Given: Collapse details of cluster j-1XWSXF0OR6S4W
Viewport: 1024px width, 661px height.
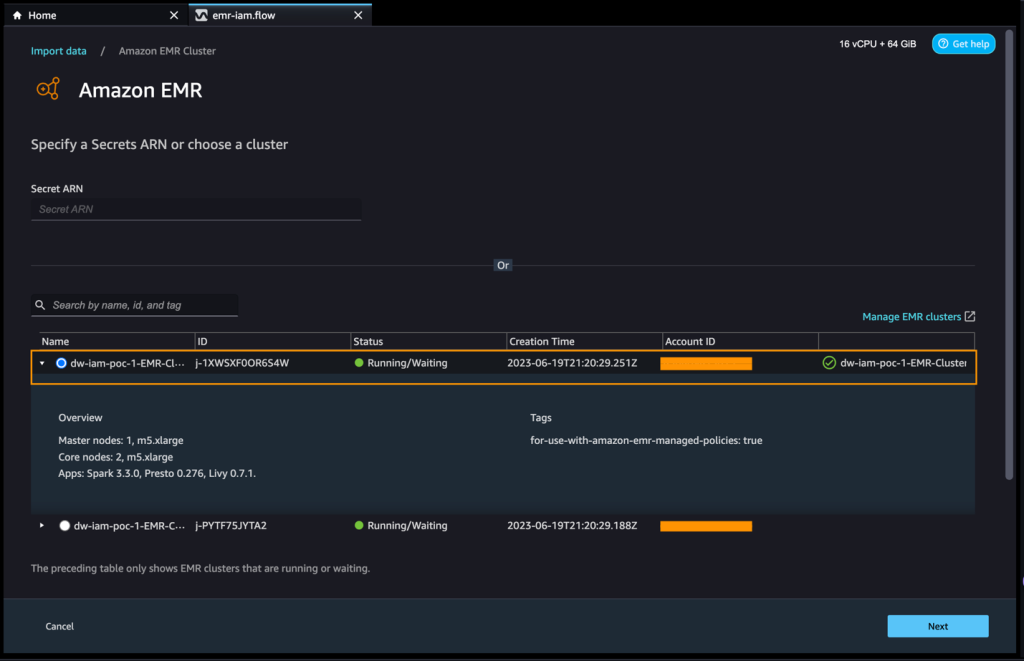Looking at the screenshot, I should click(42, 363).
